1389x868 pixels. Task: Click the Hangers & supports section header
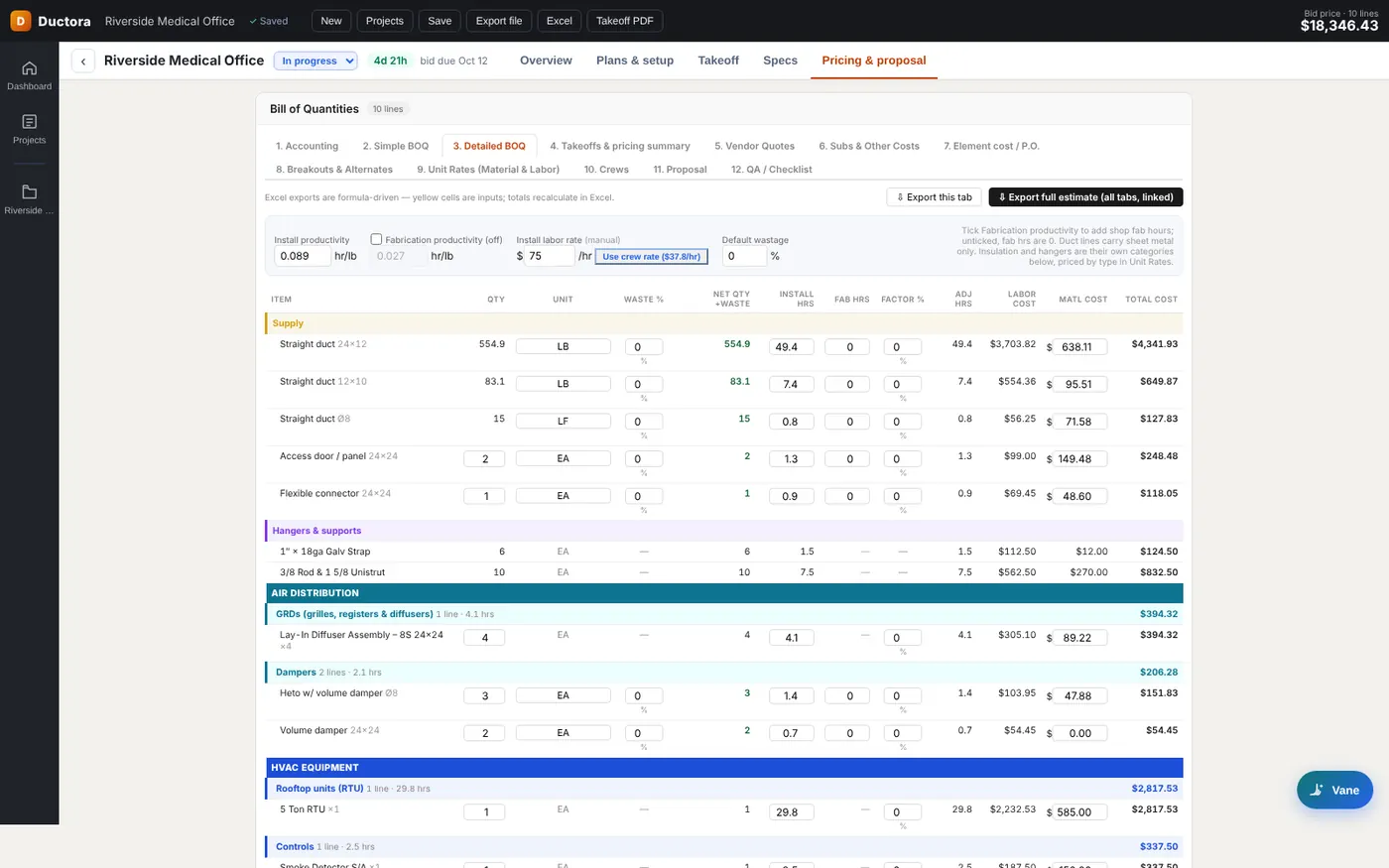click(723, 531)
